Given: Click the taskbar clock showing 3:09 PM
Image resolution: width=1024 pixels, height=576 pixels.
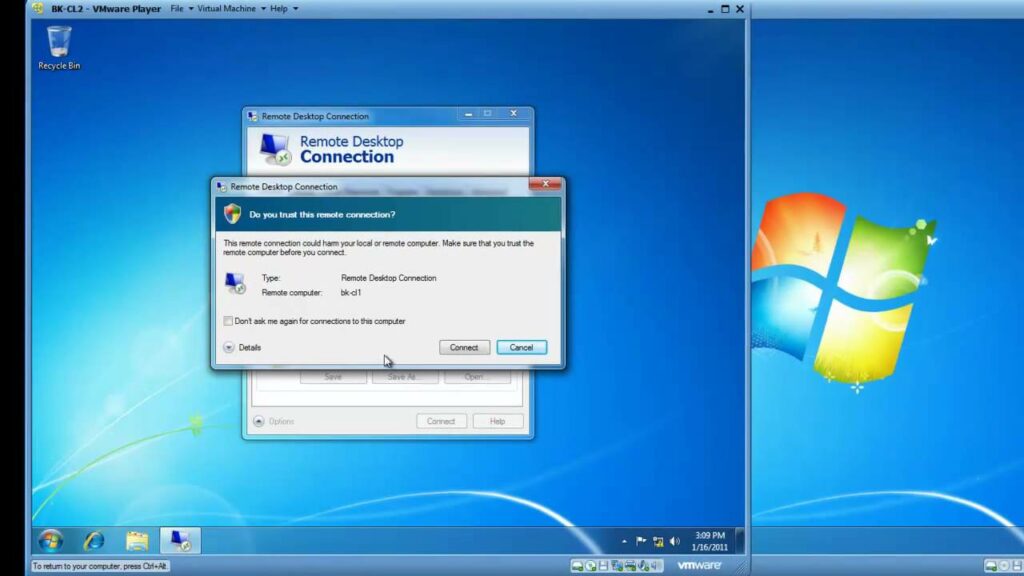Looking at the screenshot, I should click(710, 541).
